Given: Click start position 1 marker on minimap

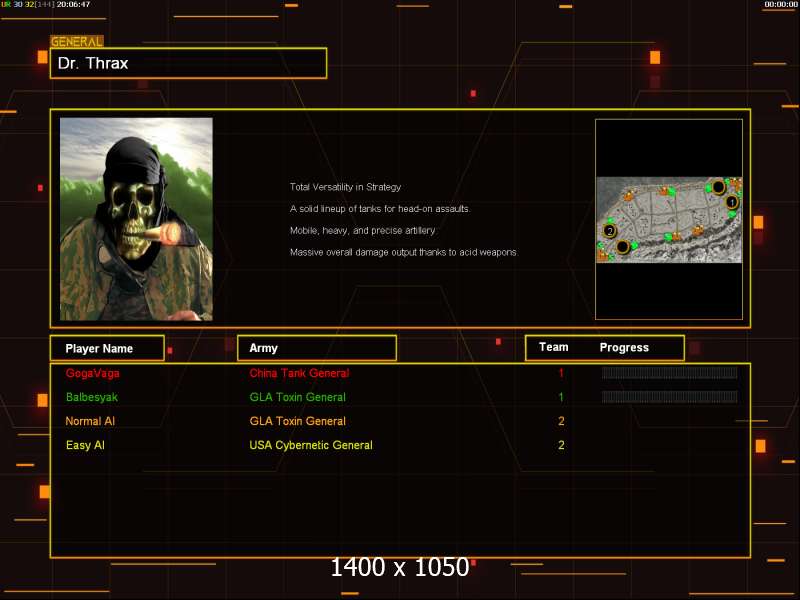Looking at the screenshot, I should point(731,202).
